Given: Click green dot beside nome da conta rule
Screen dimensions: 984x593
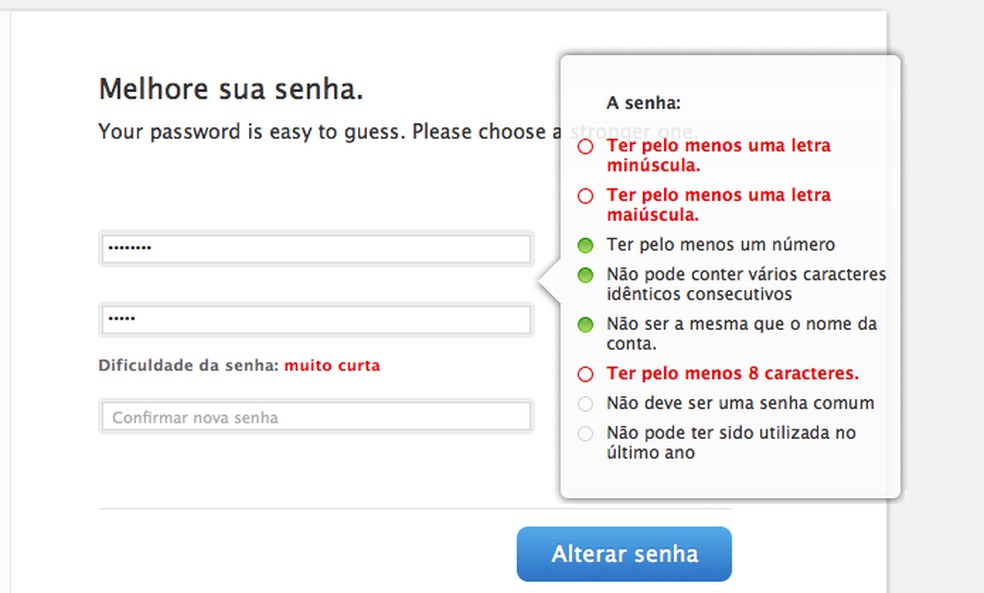Looking at the screenshot, I should point(586,325).
